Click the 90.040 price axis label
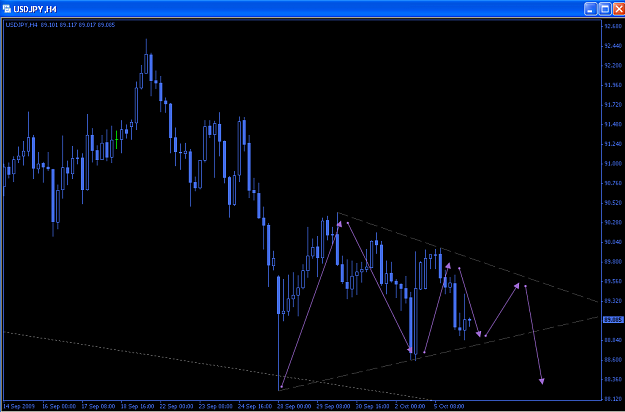 613,242
